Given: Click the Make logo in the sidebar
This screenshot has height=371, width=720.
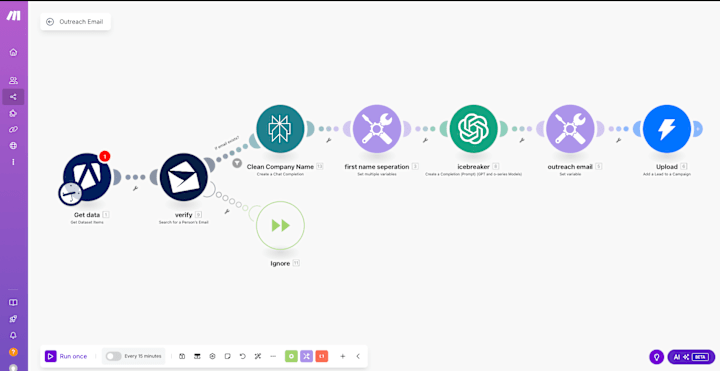Looking at the screenshot, I should (x=13, y=16).
